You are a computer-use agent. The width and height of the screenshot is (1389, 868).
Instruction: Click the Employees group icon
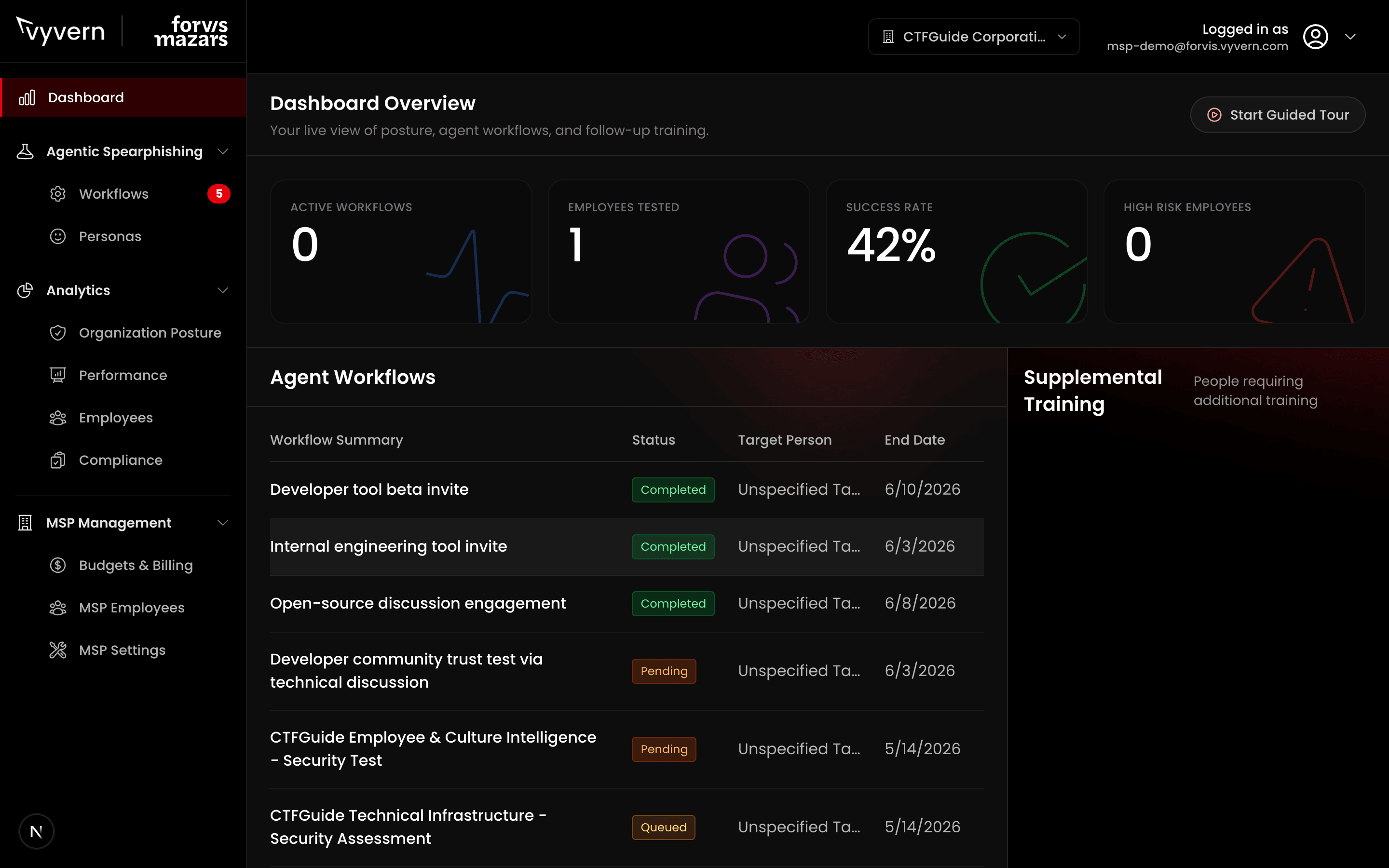pos(58,418)
